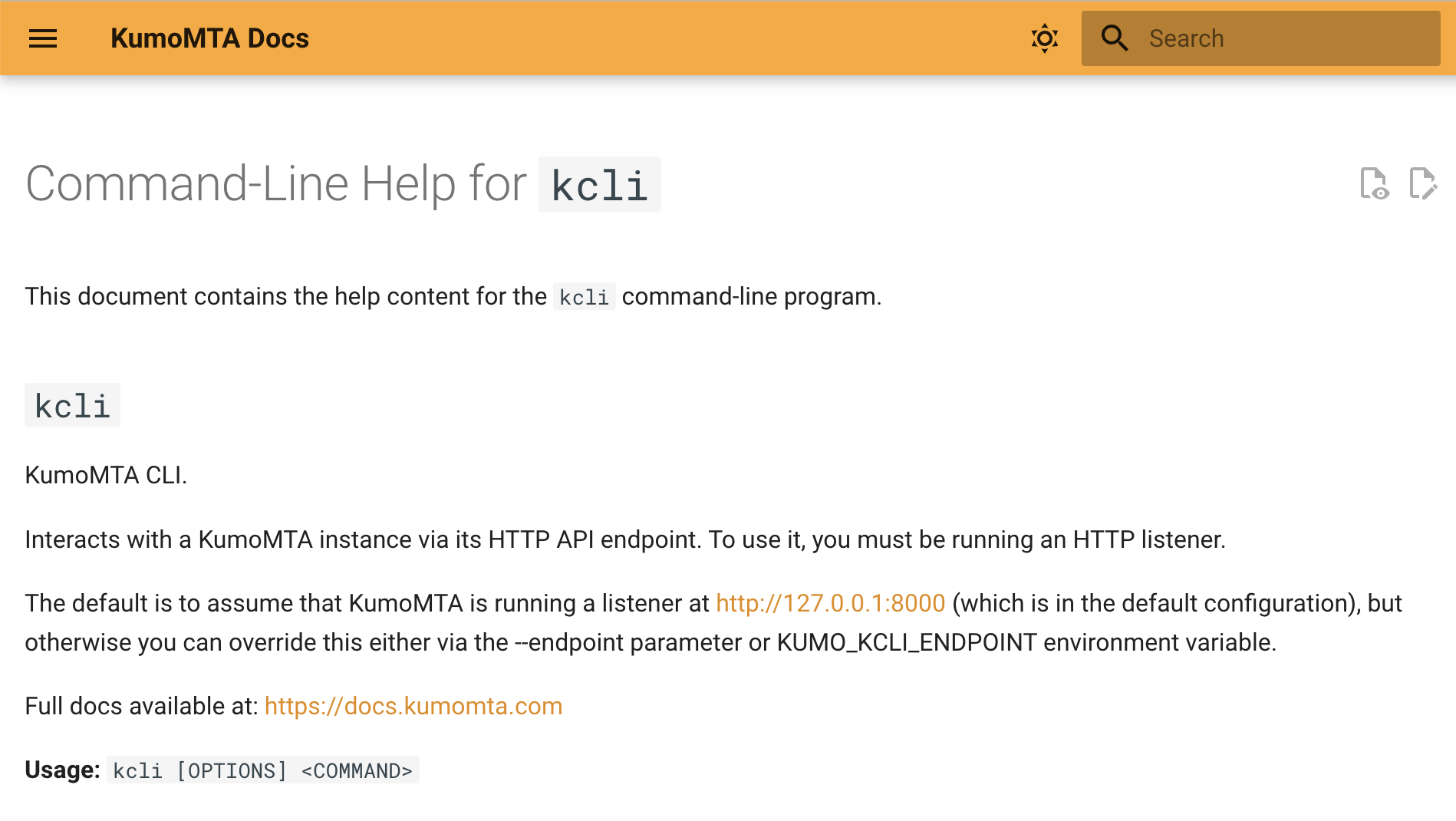Click the hamburger lines beside KumoMTA Docs
Image resolution: width=1456 pixels, height=821 pixels.
(x=42, y=38)
